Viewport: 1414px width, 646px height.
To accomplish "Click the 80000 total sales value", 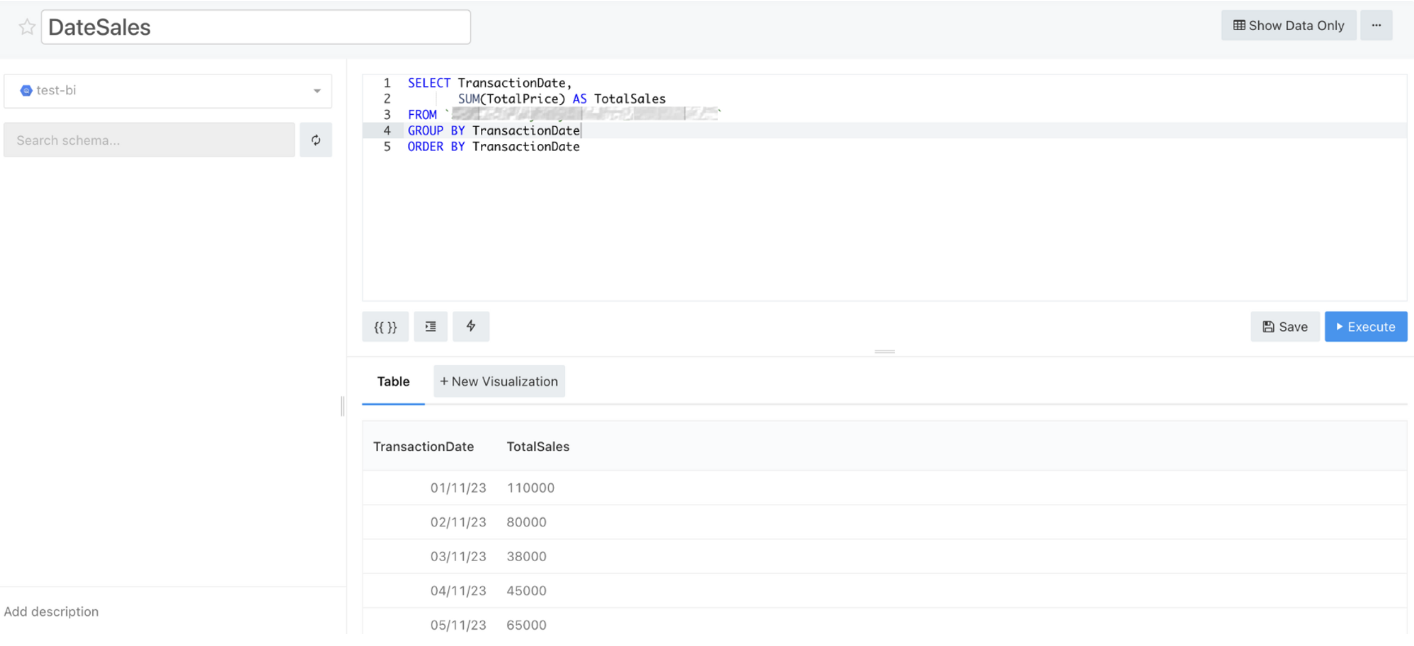I will click(527, 522).
